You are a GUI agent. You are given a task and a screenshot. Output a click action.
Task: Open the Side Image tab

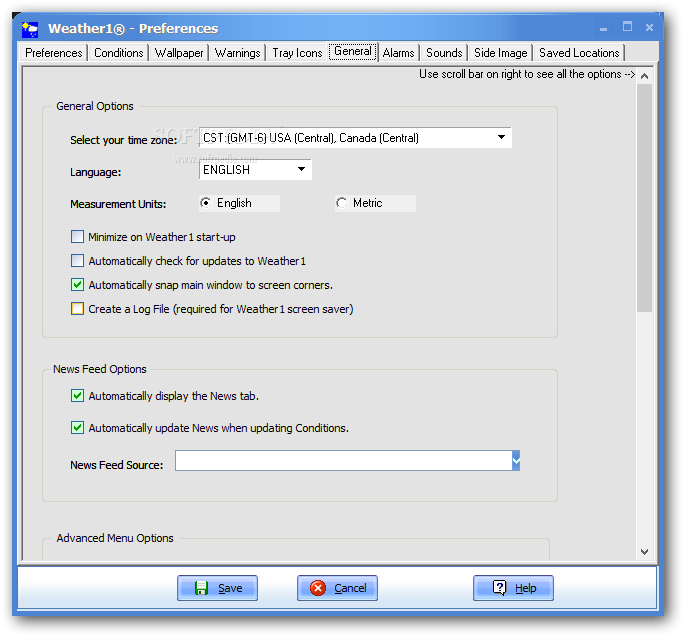pos(501,53)
